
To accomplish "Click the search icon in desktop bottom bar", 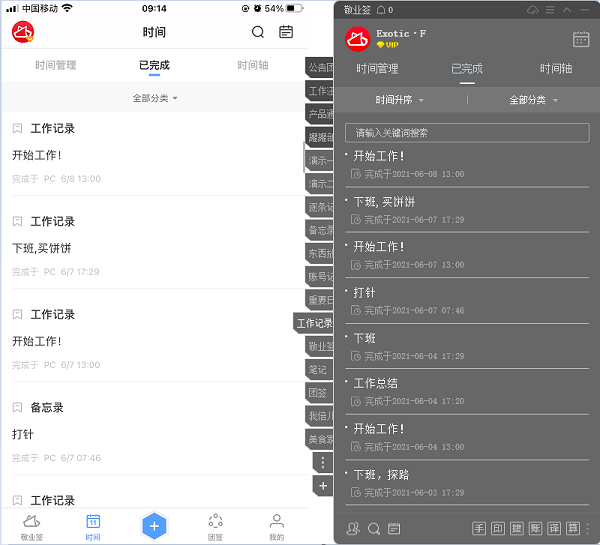I will click(x=374, y=529).
